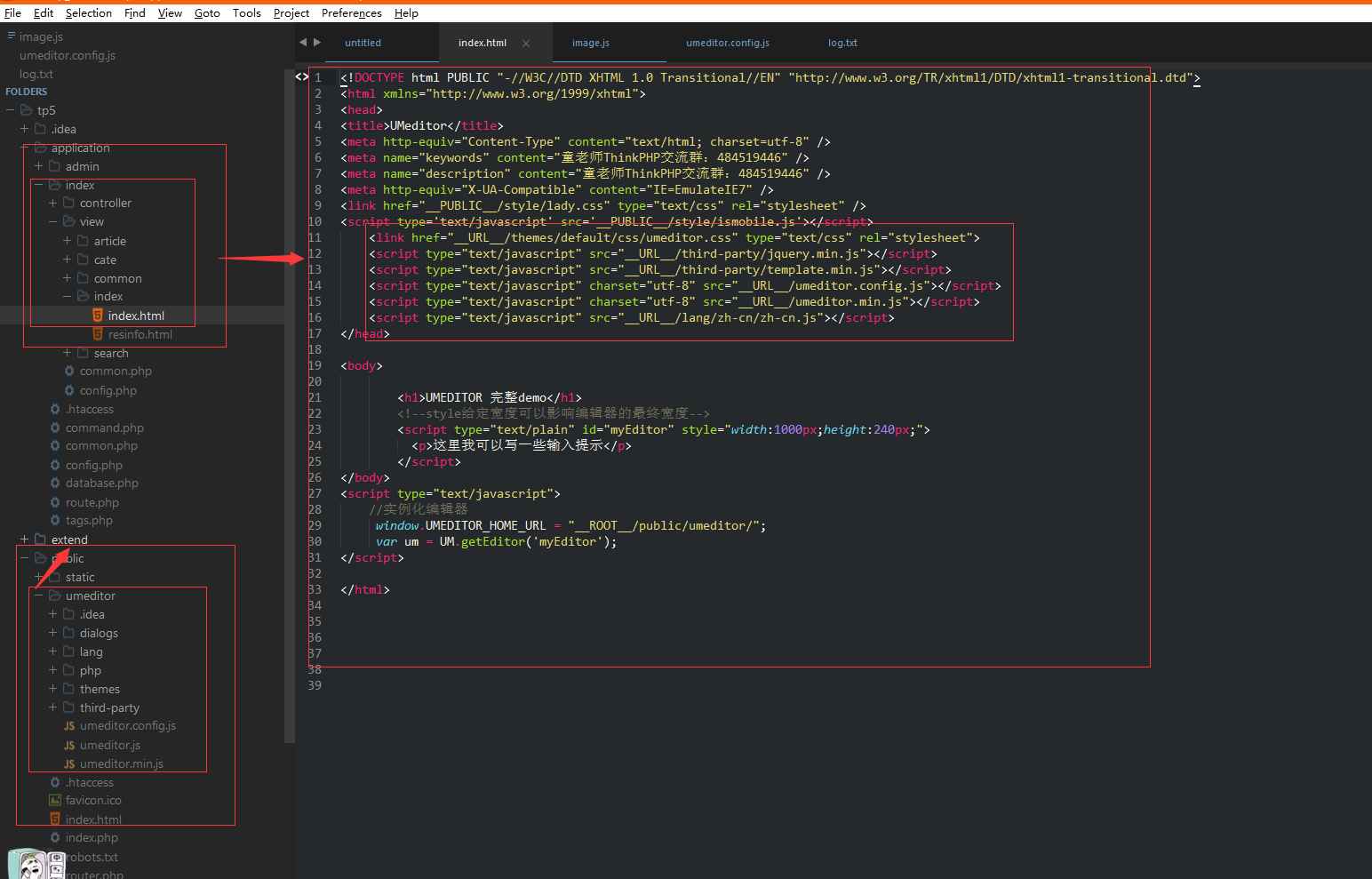
Task: Open resinfo.html in the sidebar
Action: [x=140, y=334]
